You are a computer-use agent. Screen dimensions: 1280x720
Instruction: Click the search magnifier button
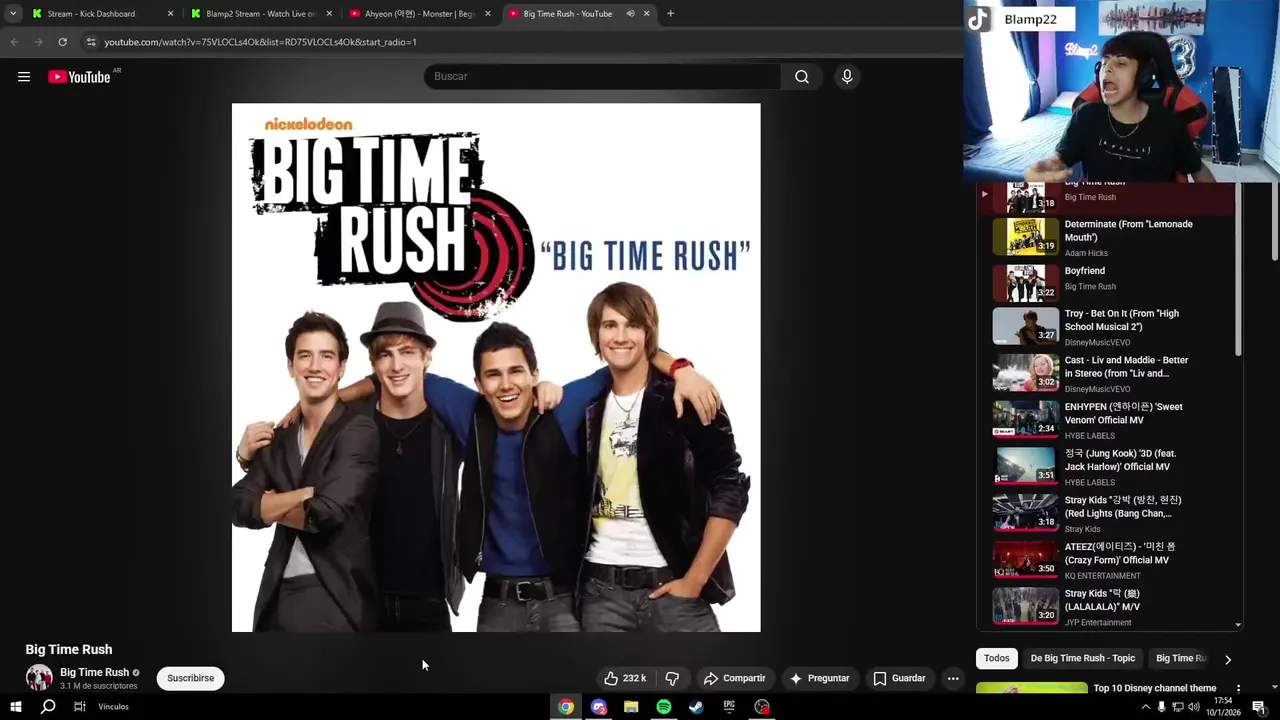pyautogui.click(x=802, y=77)
